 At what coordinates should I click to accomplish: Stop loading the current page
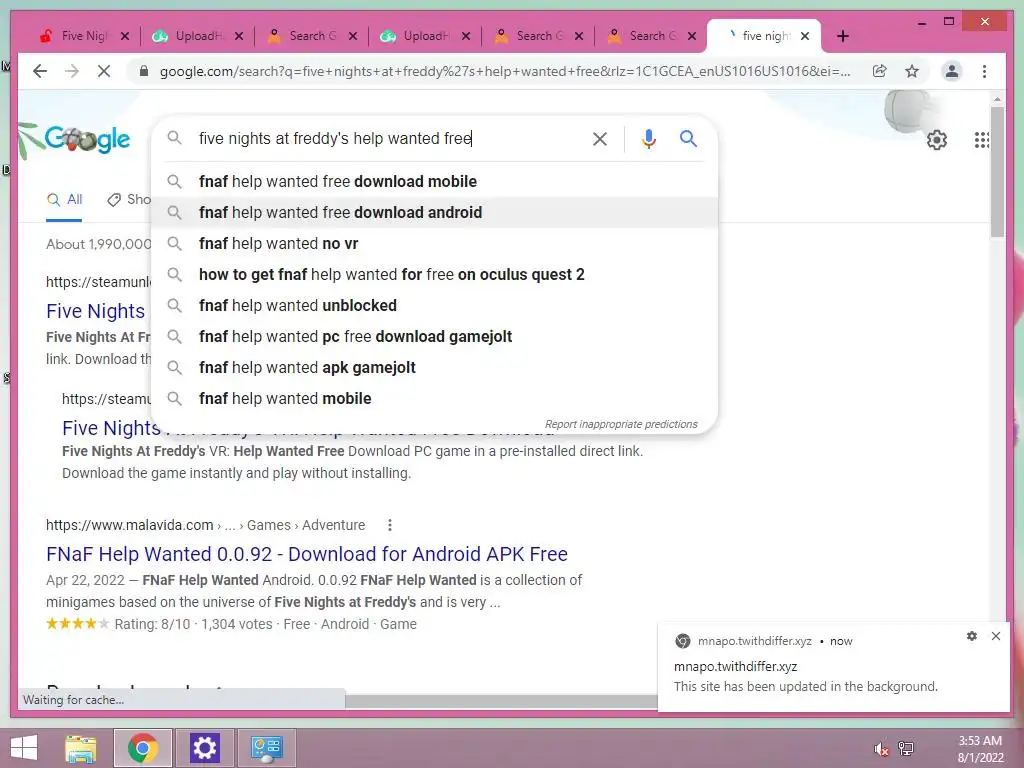coord(104,71)
